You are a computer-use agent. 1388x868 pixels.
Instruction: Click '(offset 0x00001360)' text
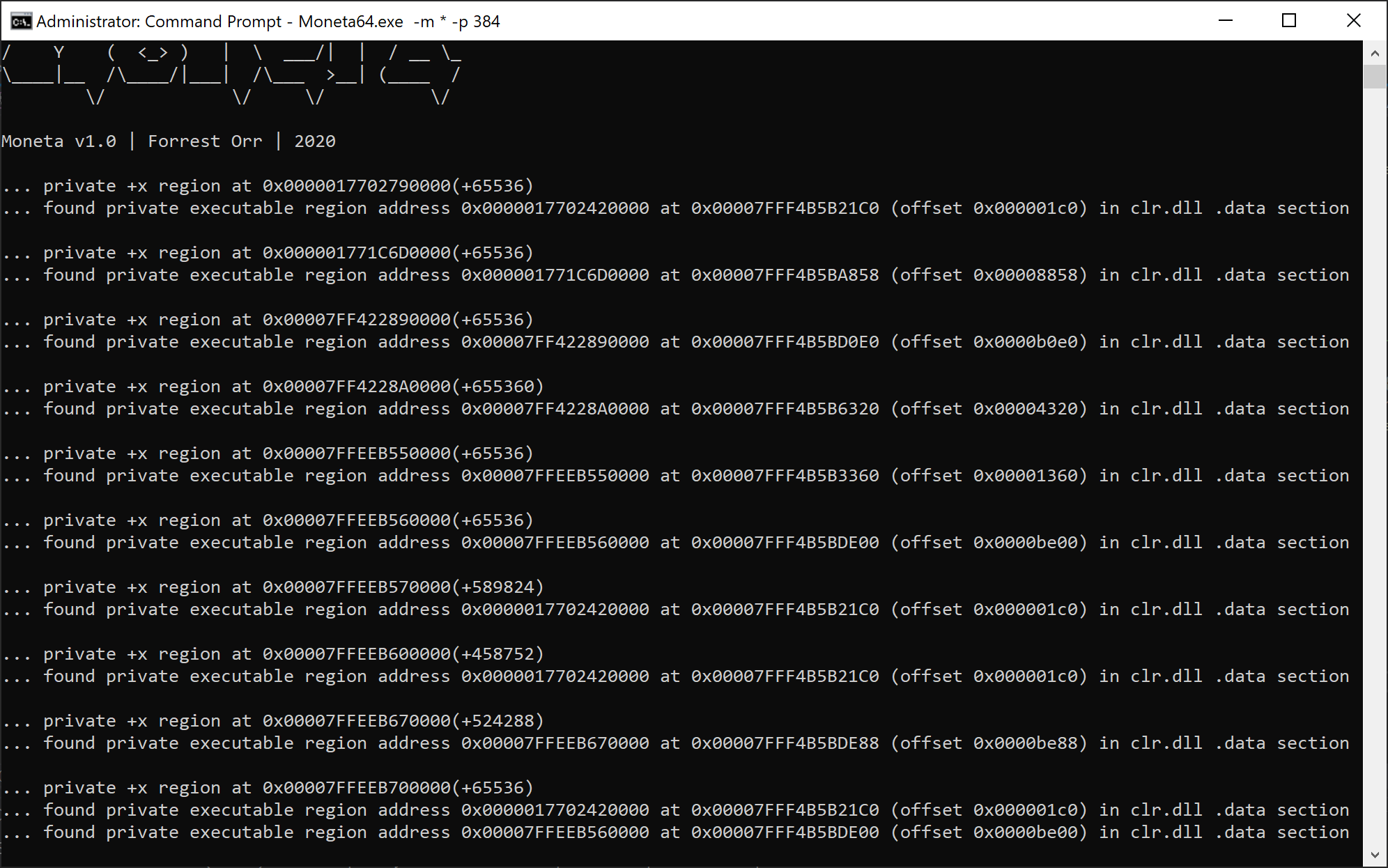(989, 476)
